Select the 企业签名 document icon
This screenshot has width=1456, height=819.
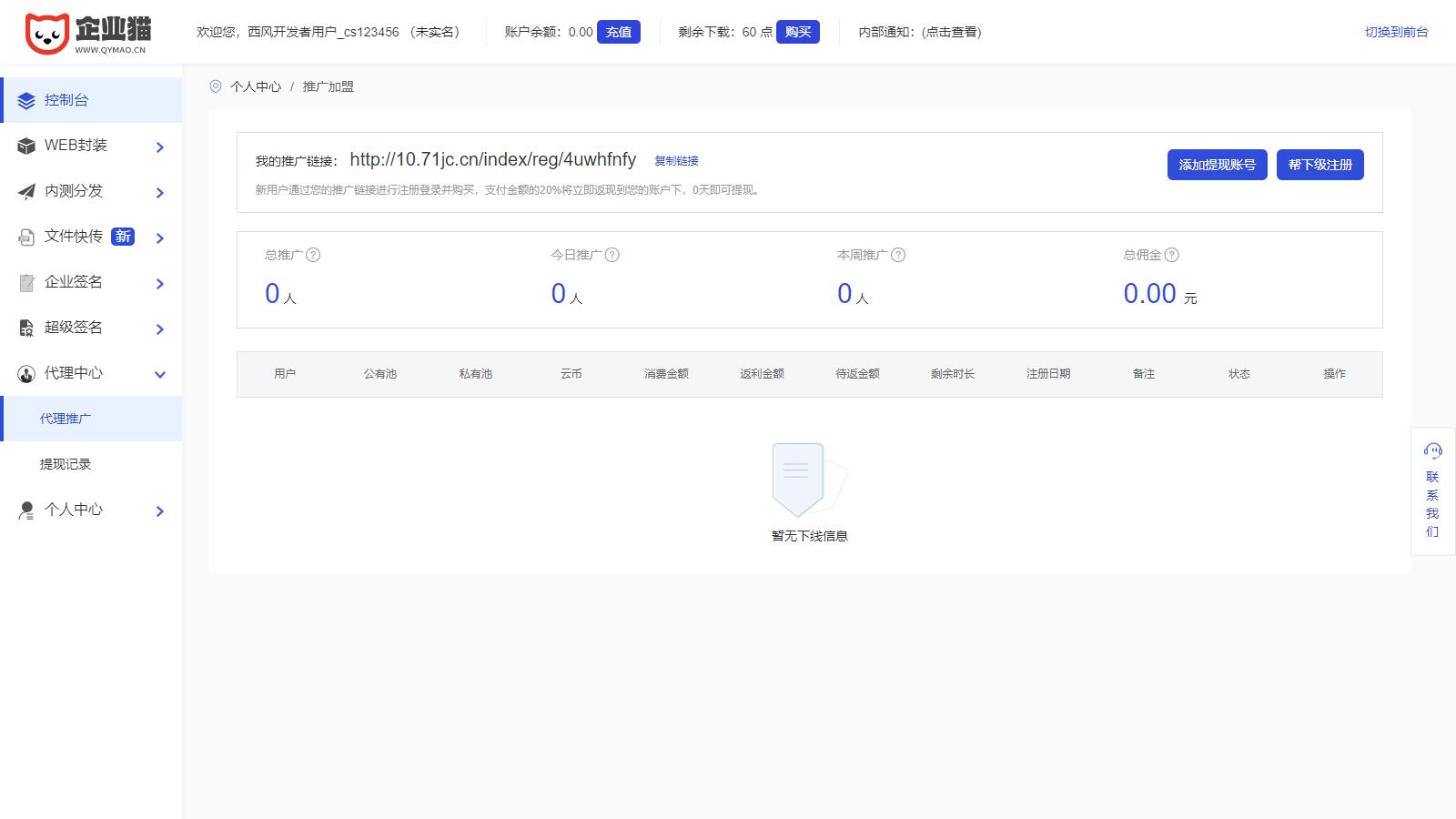[26, 282]
